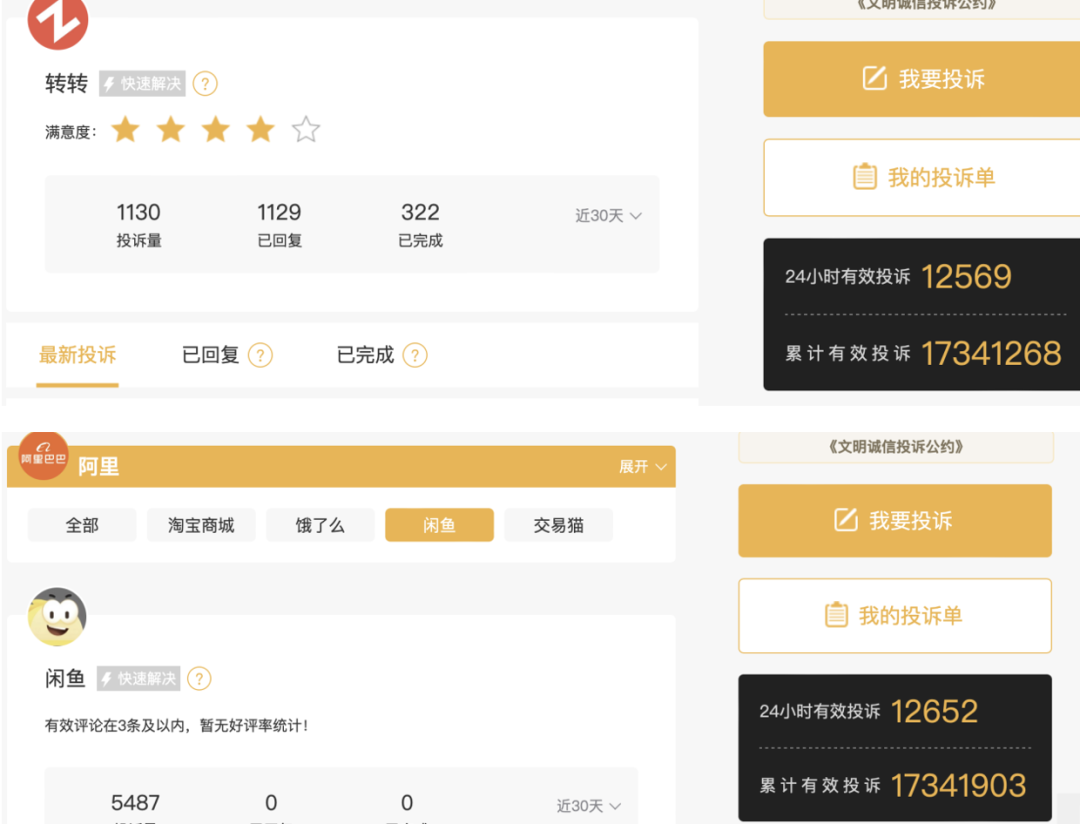
Task: Click the Alibaba logo in 阿里 header
Action: [44, 458]
